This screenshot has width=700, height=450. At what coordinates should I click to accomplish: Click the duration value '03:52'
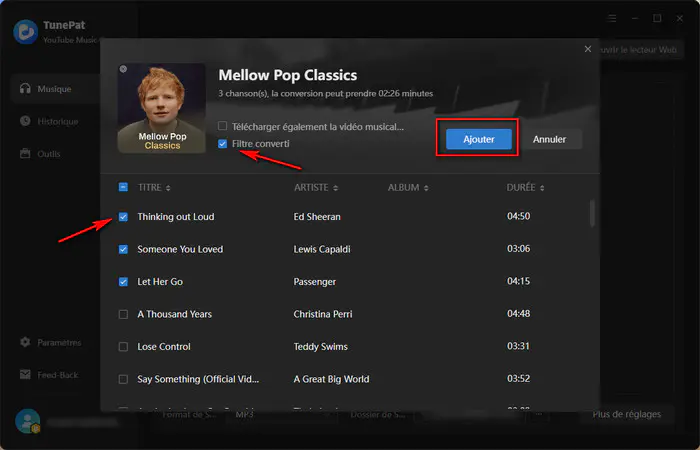518,379
